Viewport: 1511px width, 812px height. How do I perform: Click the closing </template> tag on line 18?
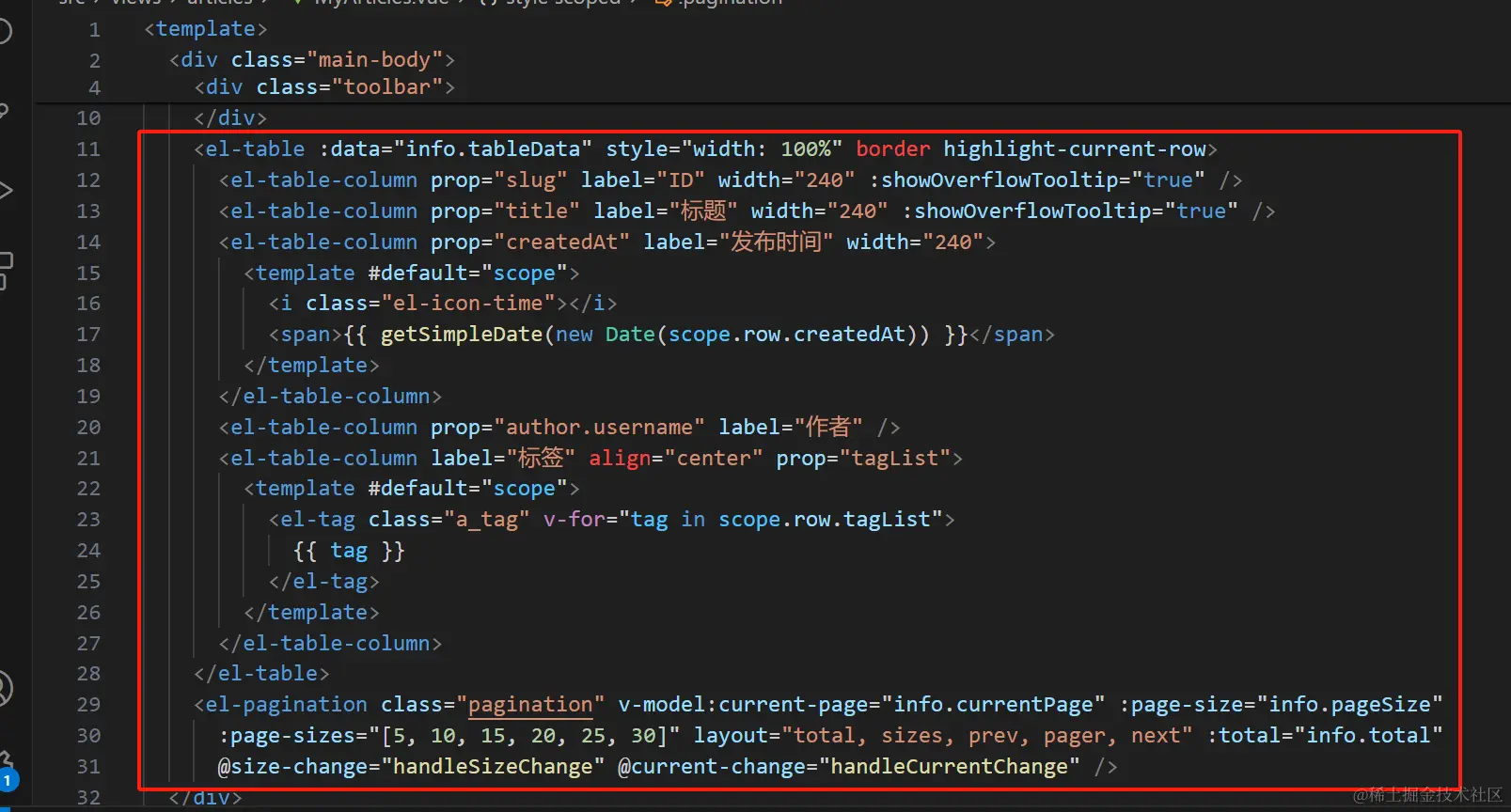coord(311,365)
